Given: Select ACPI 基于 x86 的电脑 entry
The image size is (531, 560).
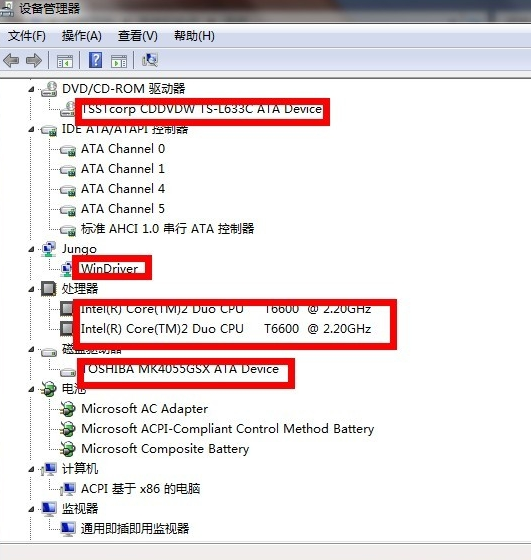Looking at the screenshot, I should (141, 489).
